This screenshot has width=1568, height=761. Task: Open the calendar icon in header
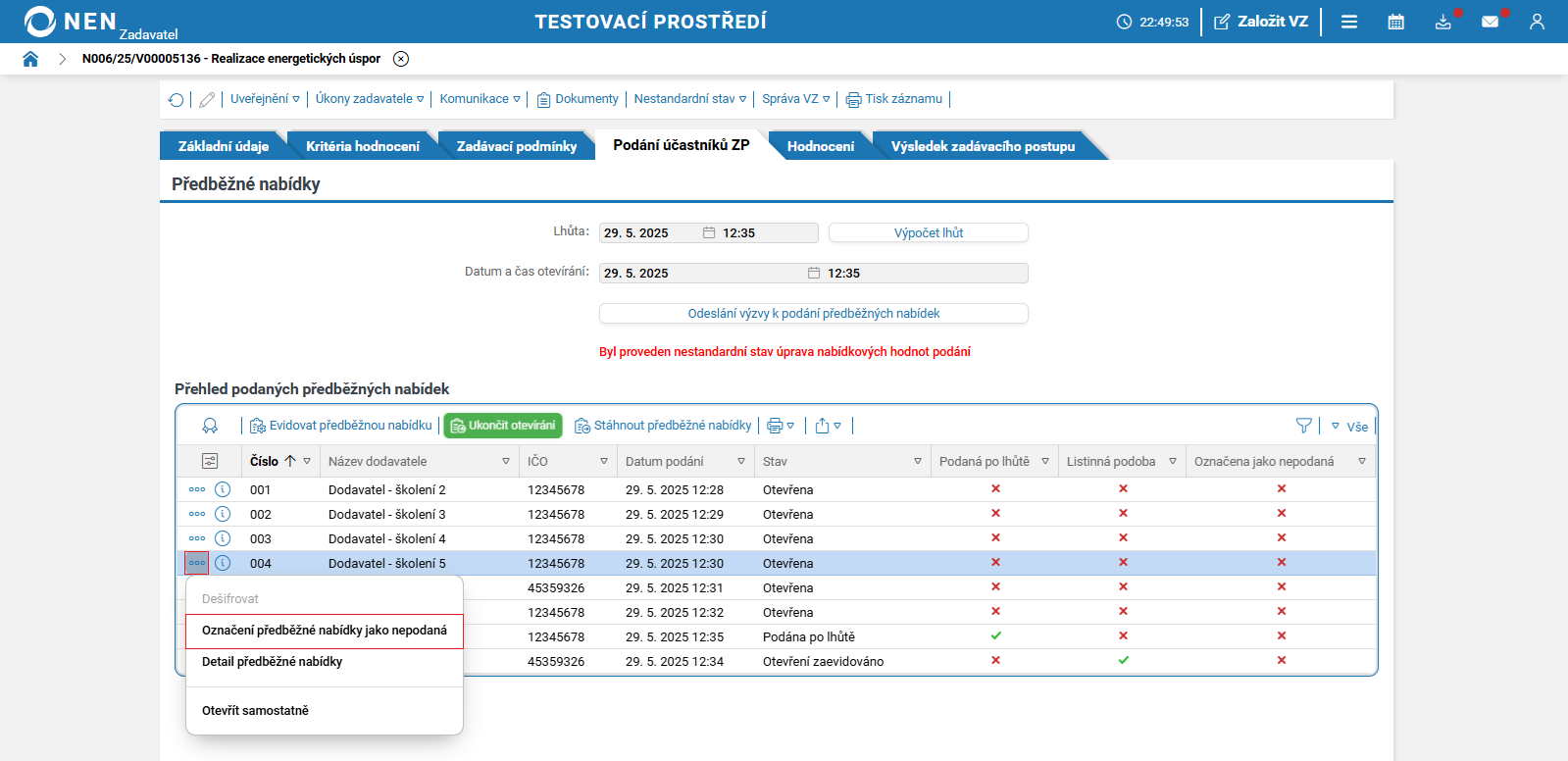click(x=1396, y=22)
